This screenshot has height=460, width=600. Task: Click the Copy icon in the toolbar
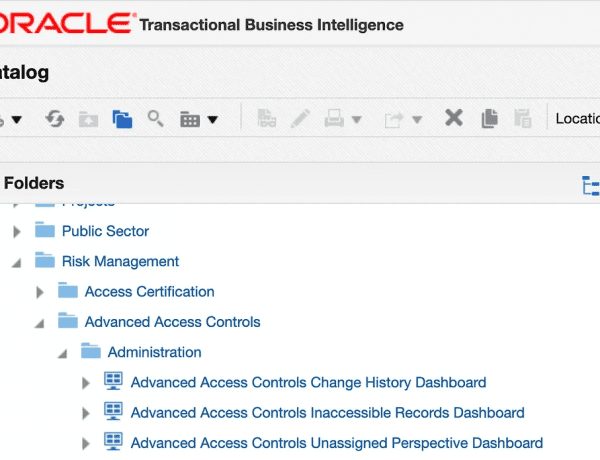coord(489,118)
